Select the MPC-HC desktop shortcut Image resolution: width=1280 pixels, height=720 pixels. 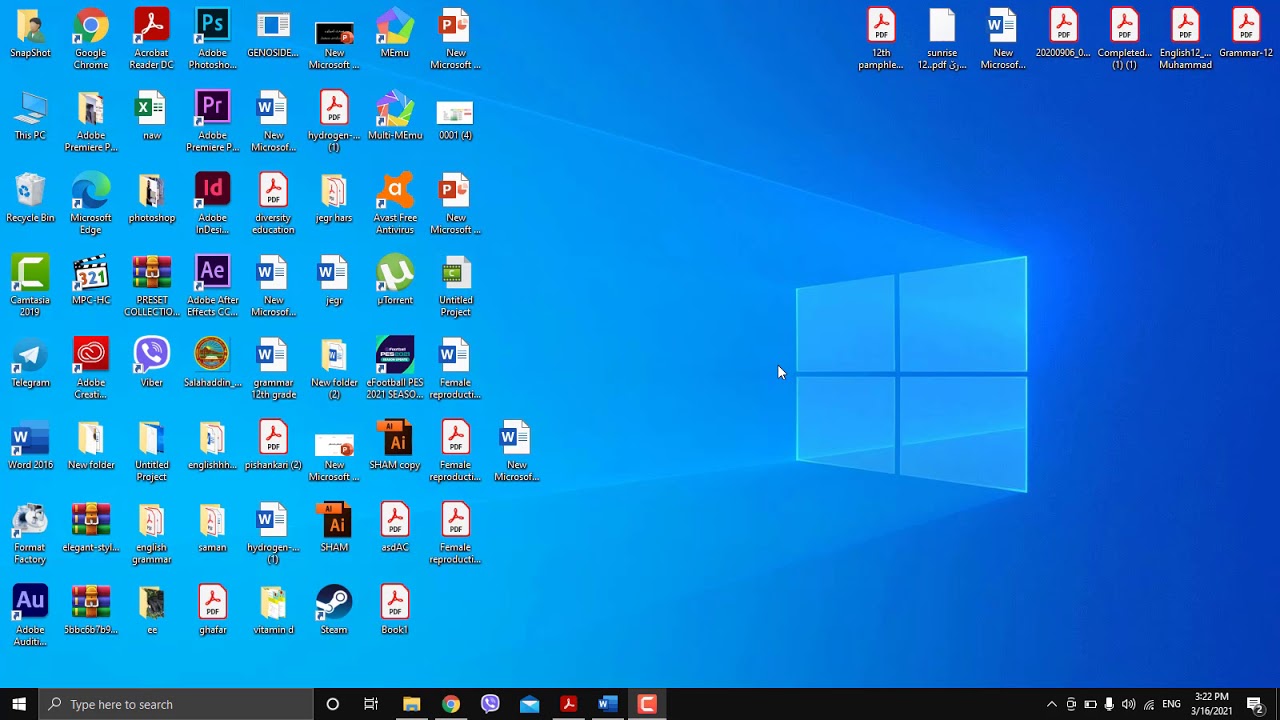coord(91,280)
